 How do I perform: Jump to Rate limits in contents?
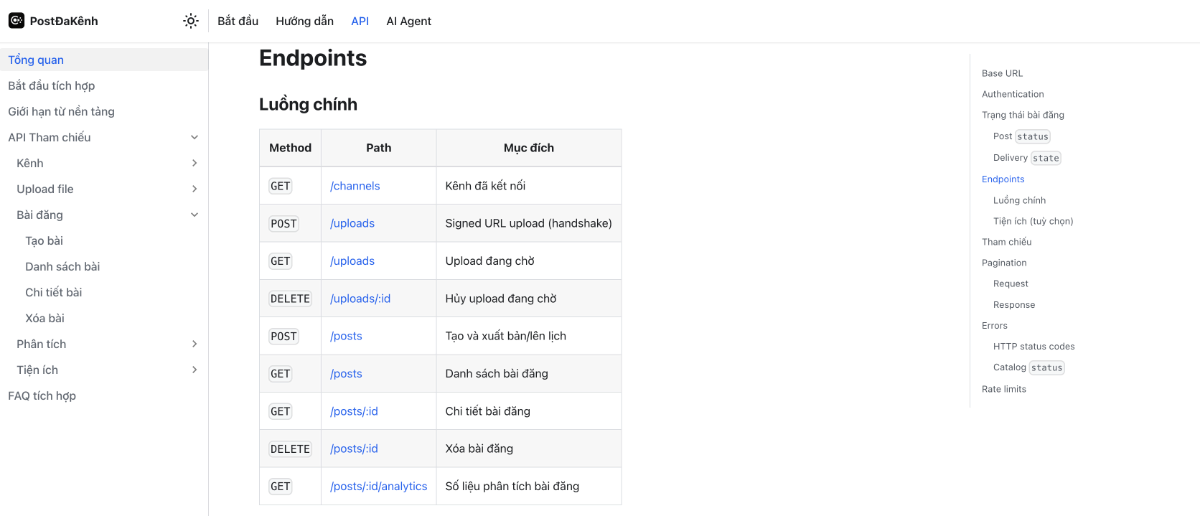pyautogui.click(x=1004, y=389)
